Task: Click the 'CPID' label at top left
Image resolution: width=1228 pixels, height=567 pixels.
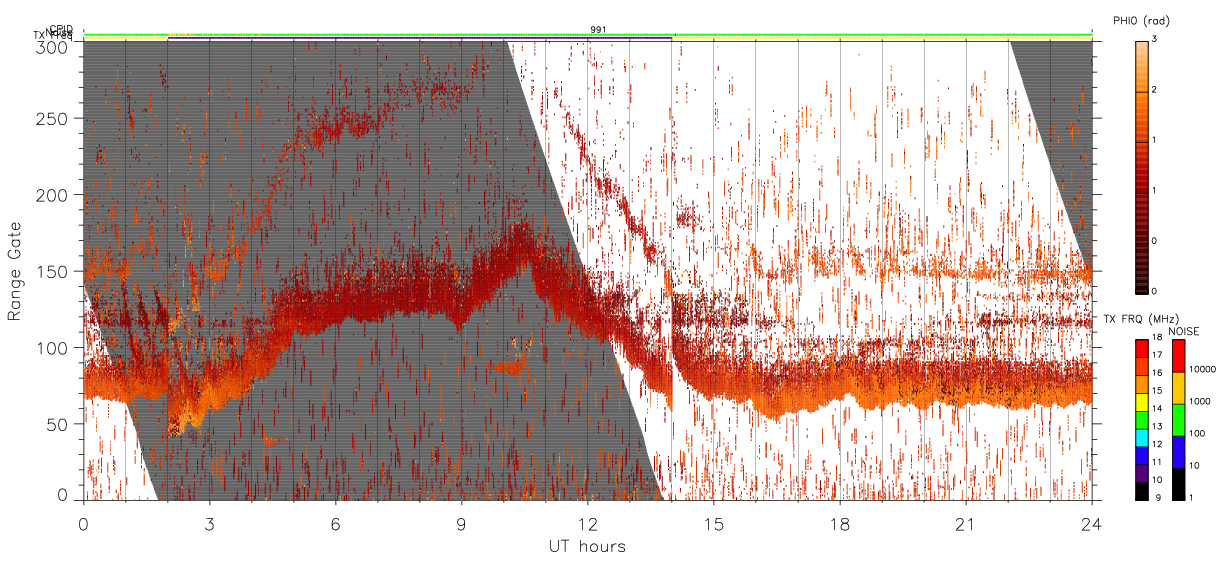Action: coord(61,29)
